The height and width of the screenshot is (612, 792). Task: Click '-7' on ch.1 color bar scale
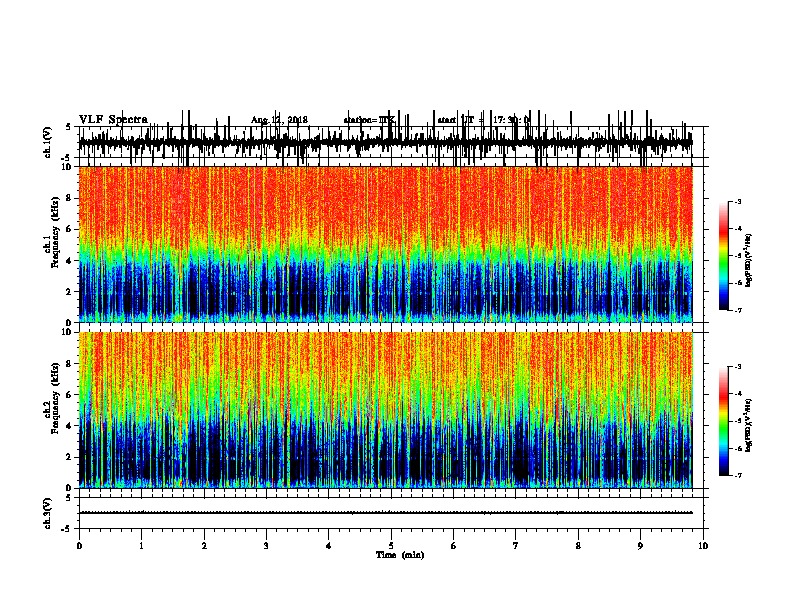[x=738, y=310]
